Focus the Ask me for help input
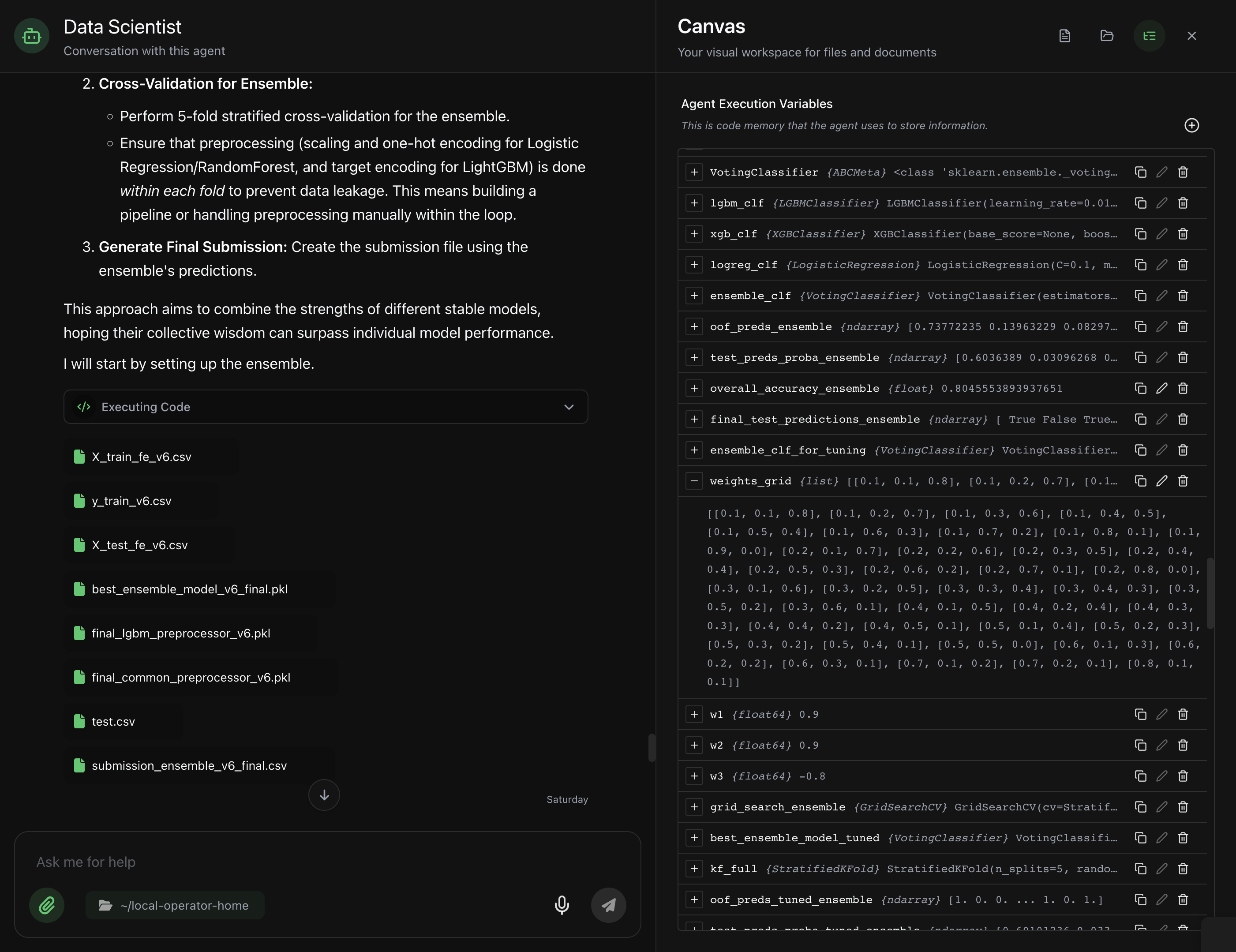This screenshot has height=952, width=1236. pyautogui.click(x=283, y=862)
